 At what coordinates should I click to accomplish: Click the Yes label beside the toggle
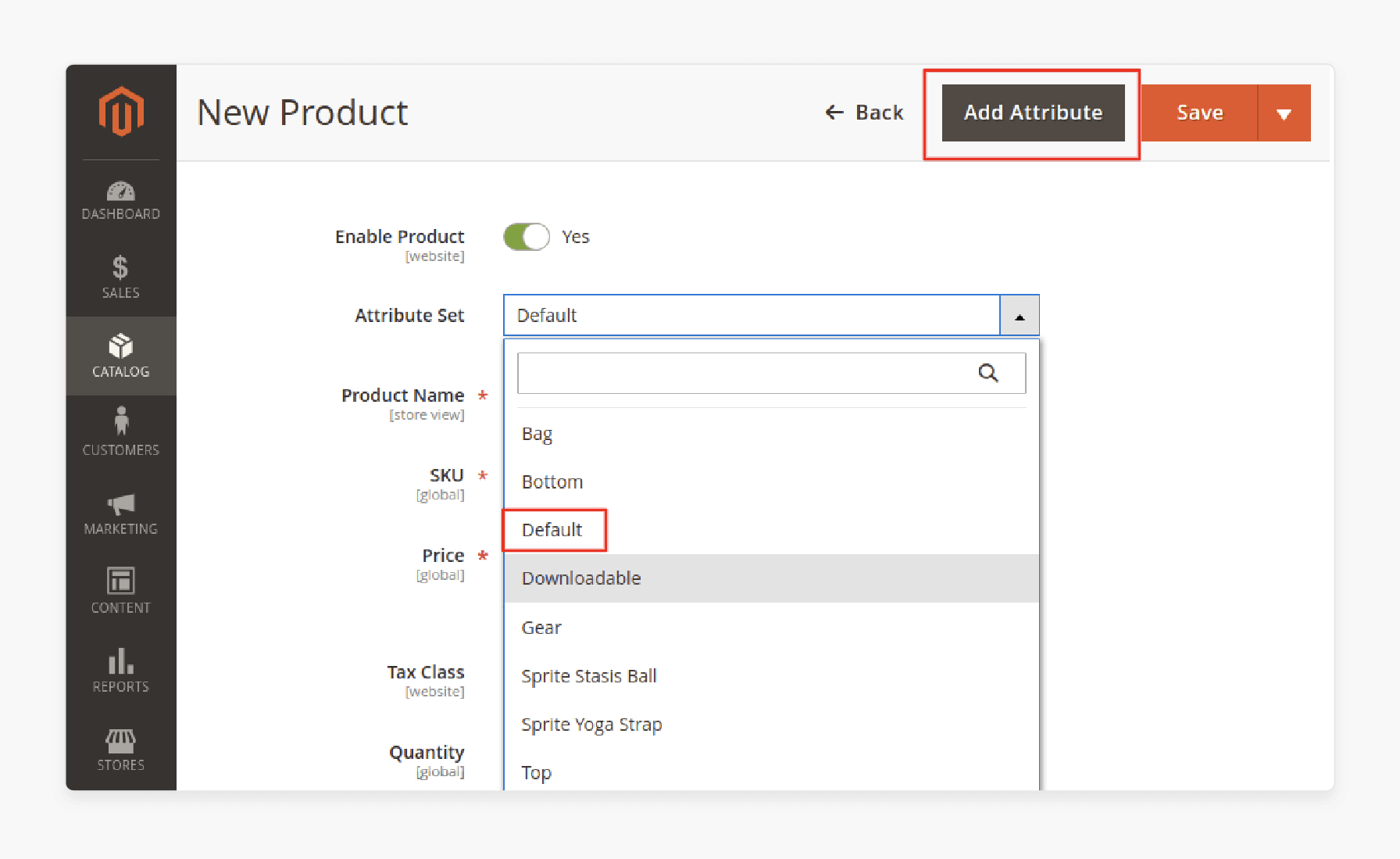[x=576, y=237]
